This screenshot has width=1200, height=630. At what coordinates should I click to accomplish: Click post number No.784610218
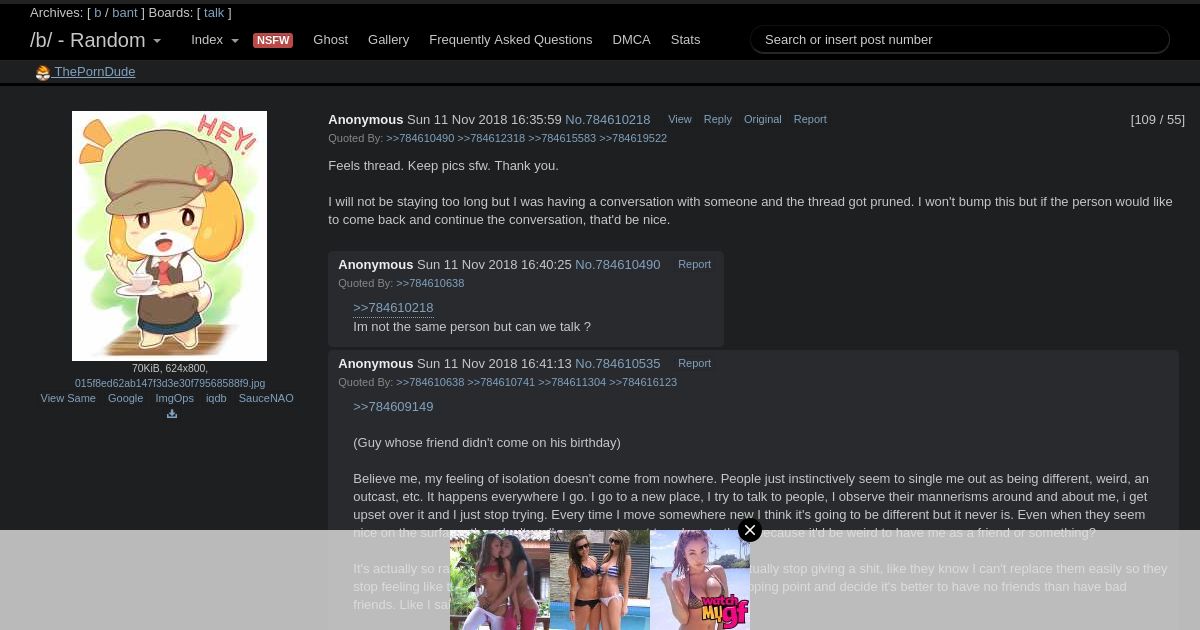coord(607,119)
